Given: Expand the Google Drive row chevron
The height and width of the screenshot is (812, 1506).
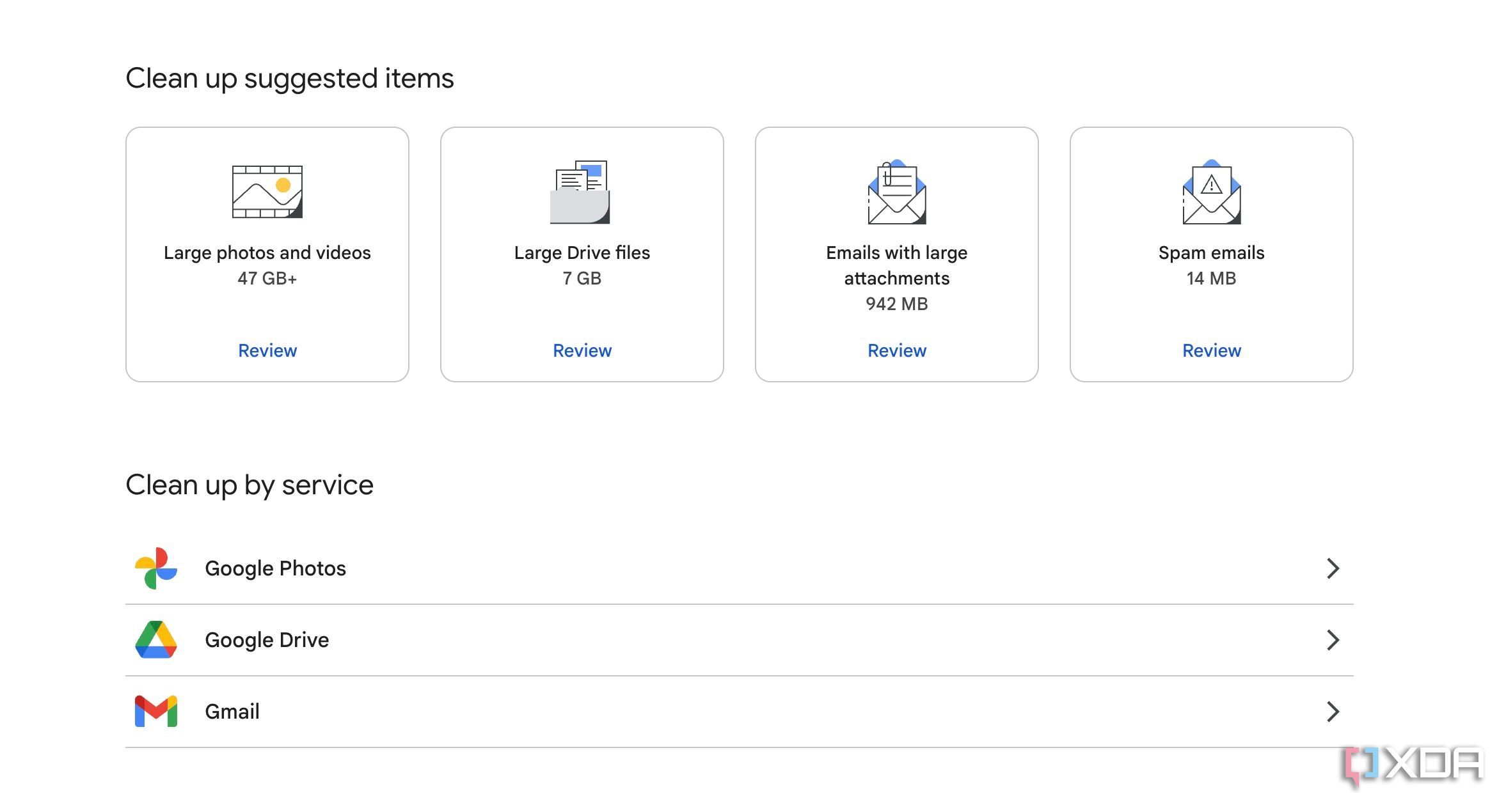Looking at the screenshot, I should point(1333,640).
